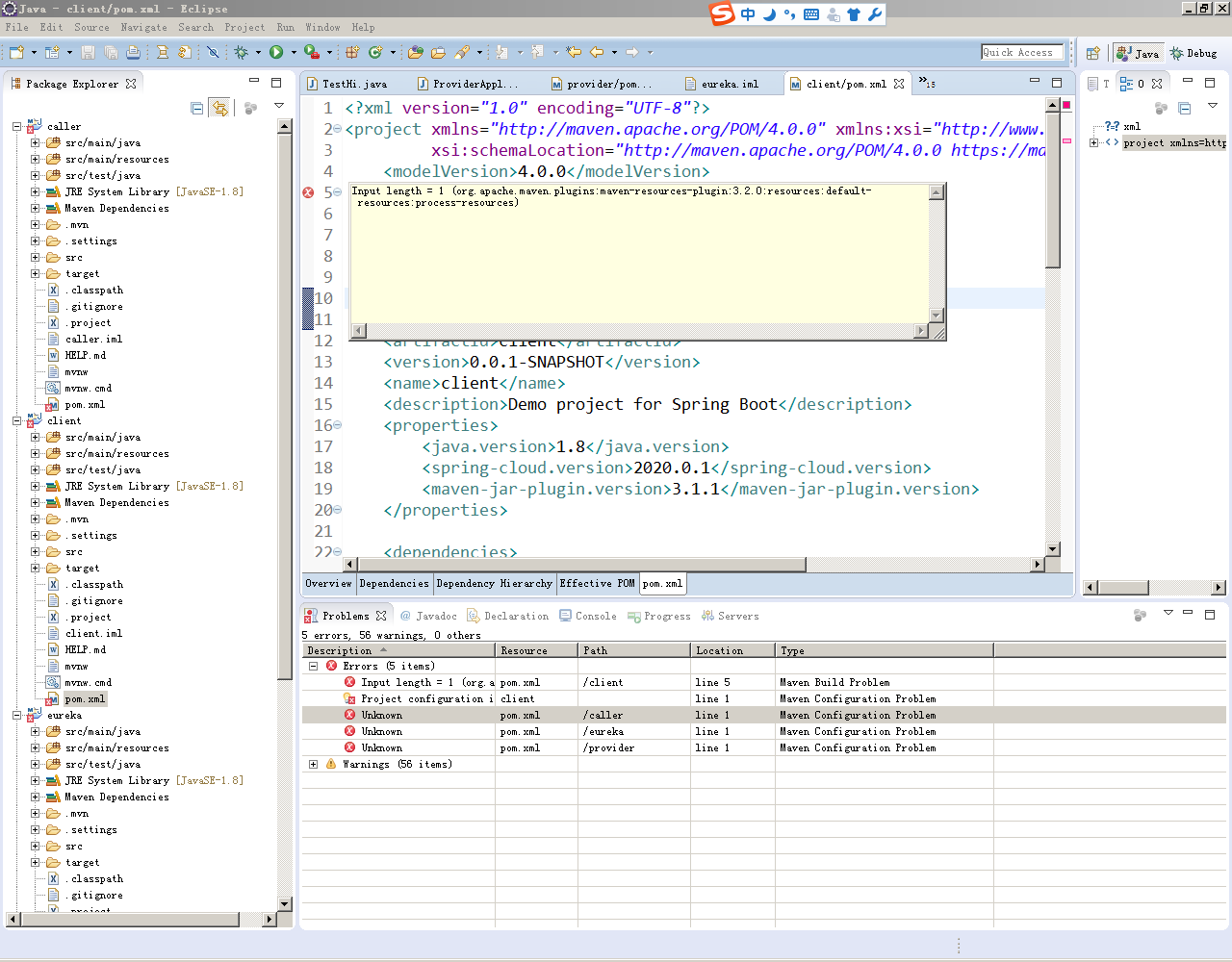
Task: Click the New Java Class green icon
Action: pos(375,52)
